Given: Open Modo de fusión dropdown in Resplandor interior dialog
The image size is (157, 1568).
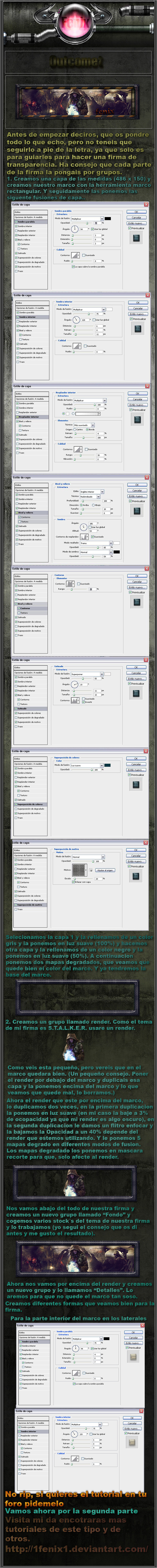Looking at the screenshot, I should pyautogui.click(x=90, y=401).
